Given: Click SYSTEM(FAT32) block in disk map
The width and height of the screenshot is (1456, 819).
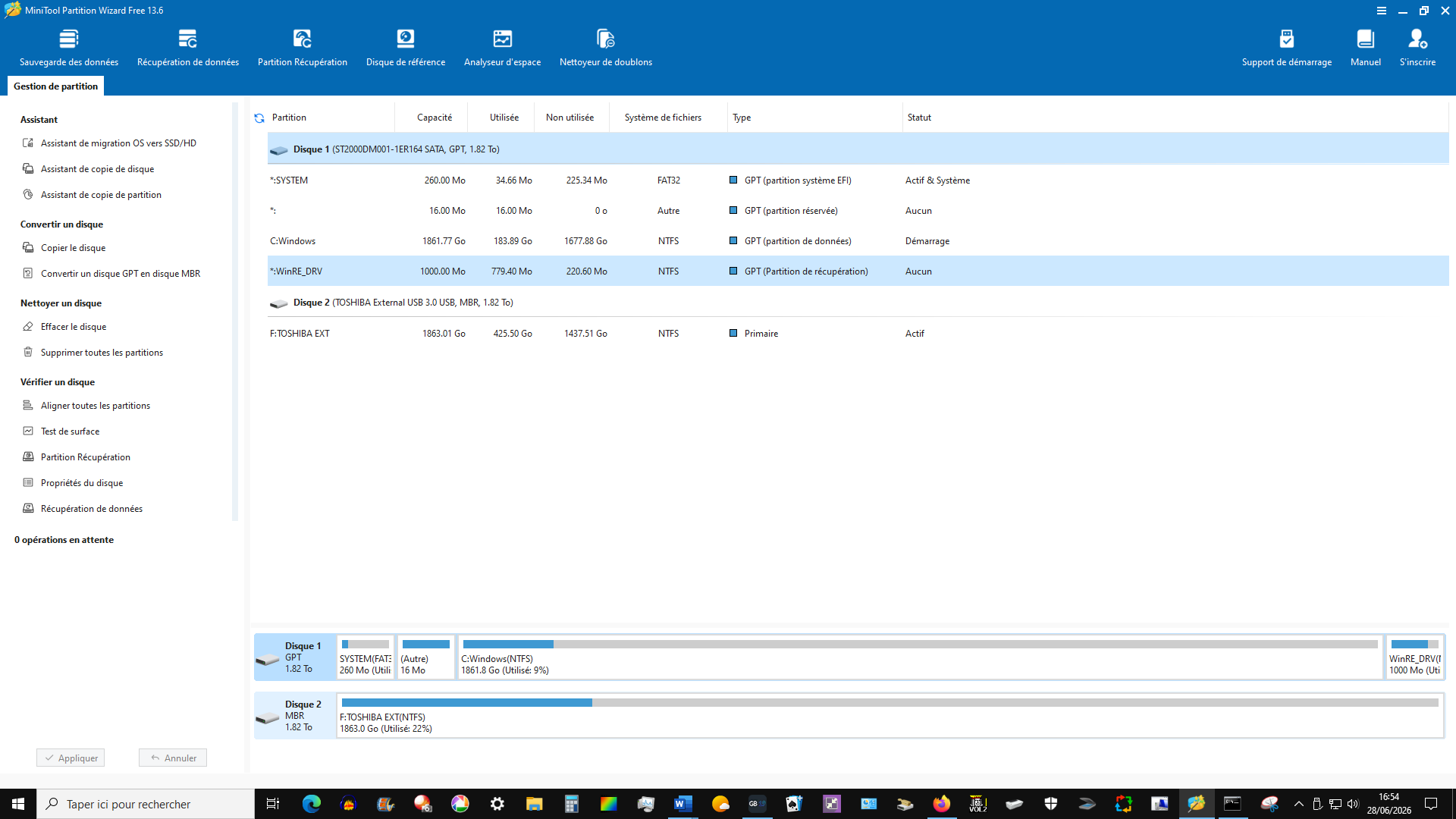Looking at the screenshot, I should click(366, 657).
